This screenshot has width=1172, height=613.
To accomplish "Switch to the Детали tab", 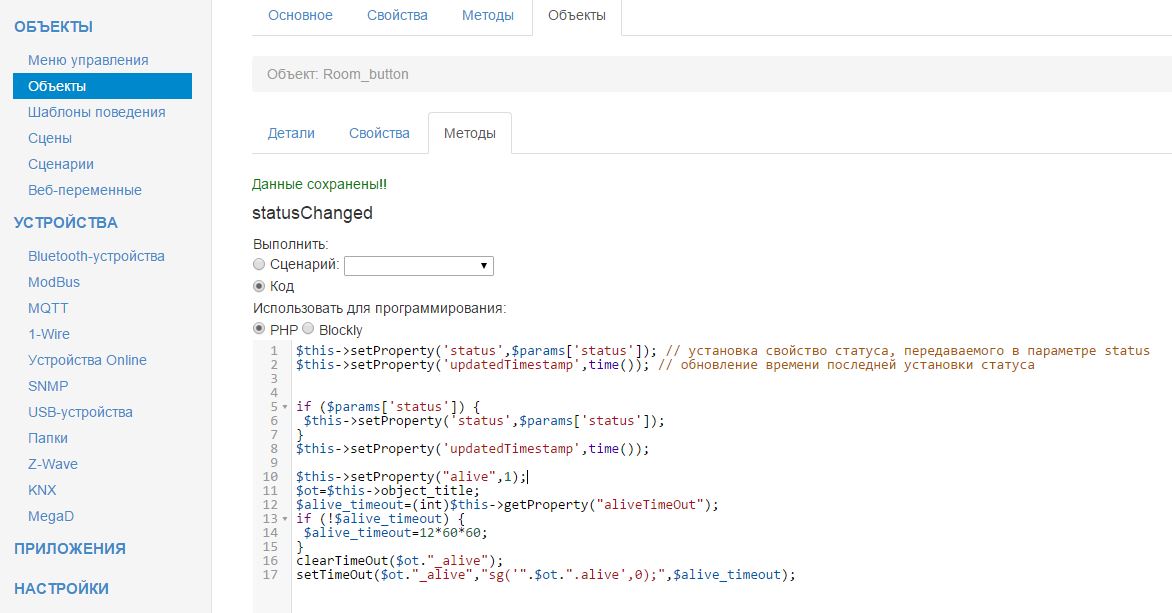I will point(291,133).
